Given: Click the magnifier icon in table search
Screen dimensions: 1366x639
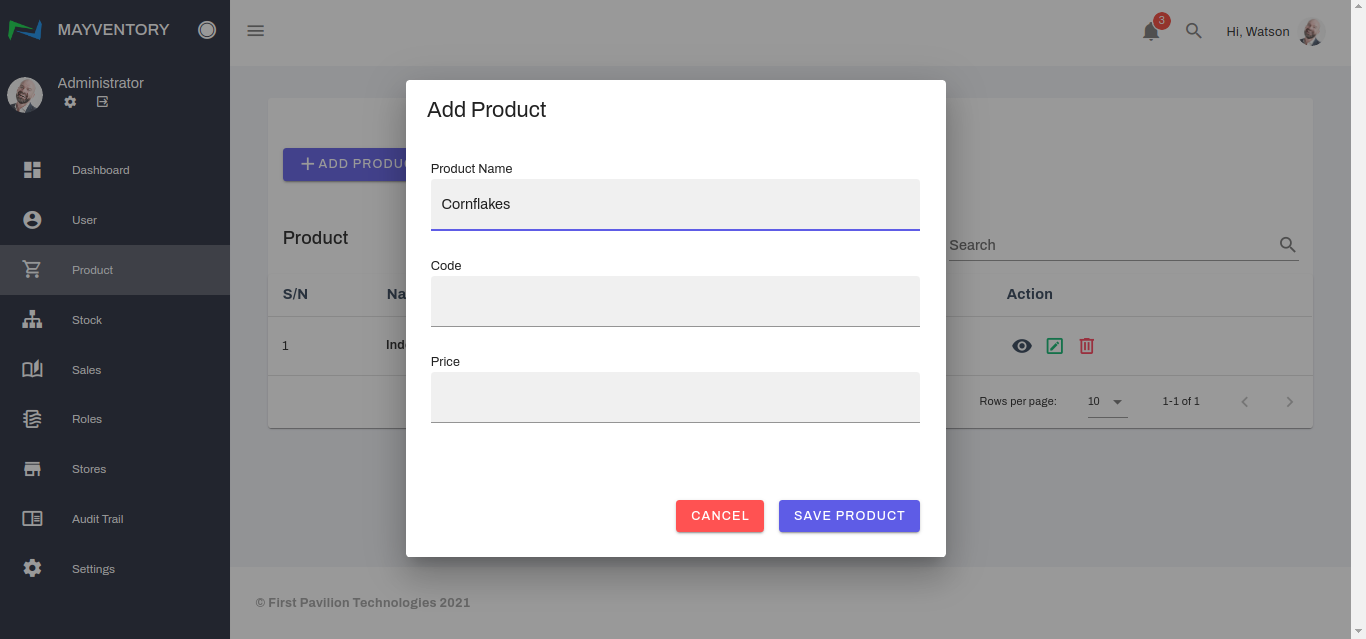Looking at the screenshot, I should pyautogui.click(x=1287, y=245).
